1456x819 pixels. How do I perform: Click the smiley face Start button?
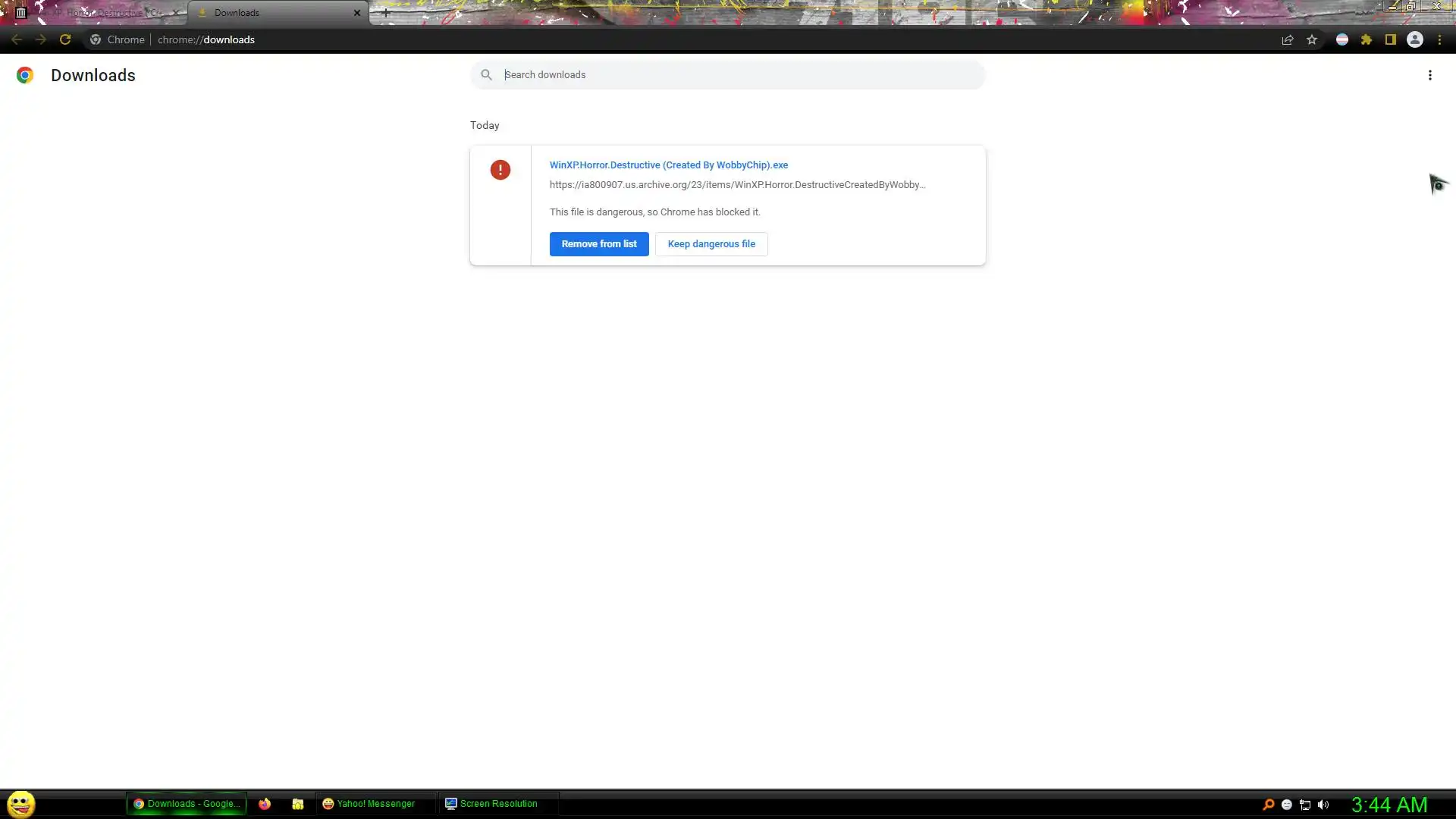tap(21, 804)
